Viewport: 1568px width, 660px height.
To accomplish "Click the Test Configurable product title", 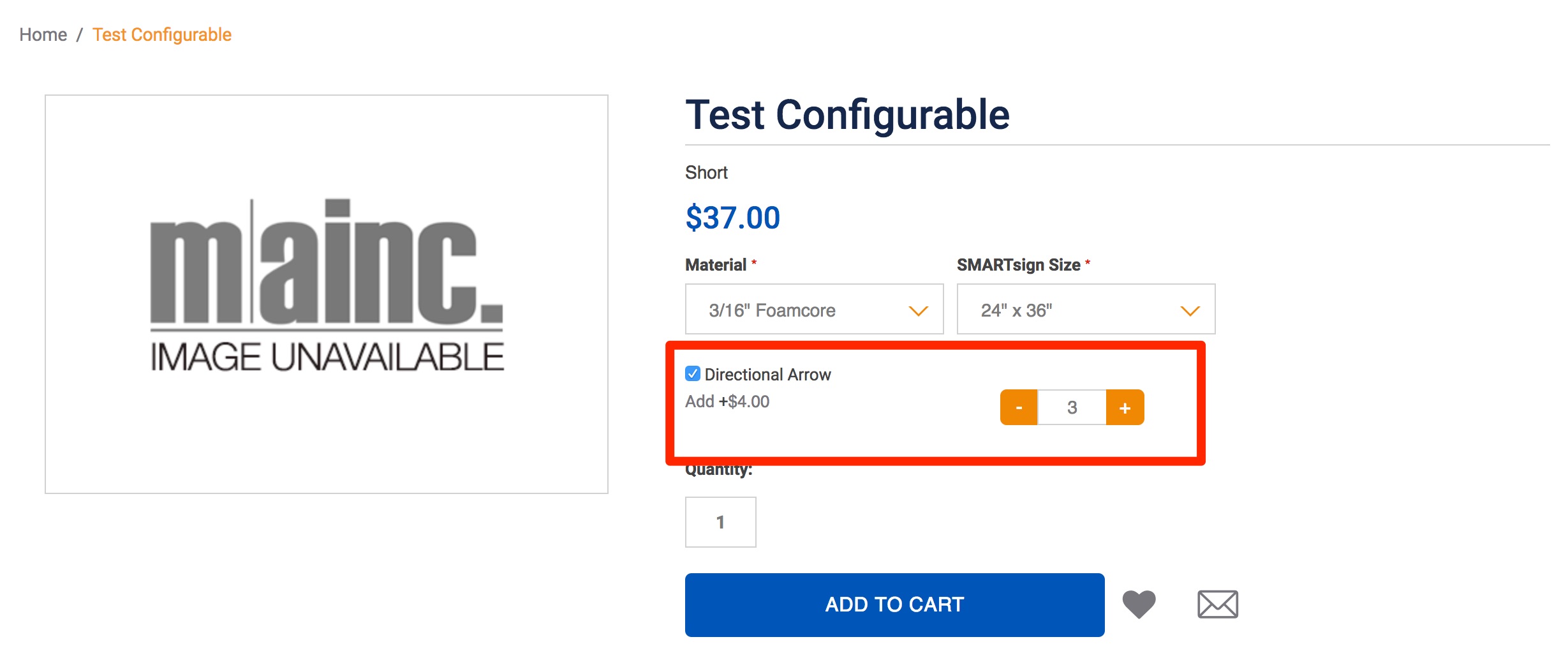I will point(848,115).
